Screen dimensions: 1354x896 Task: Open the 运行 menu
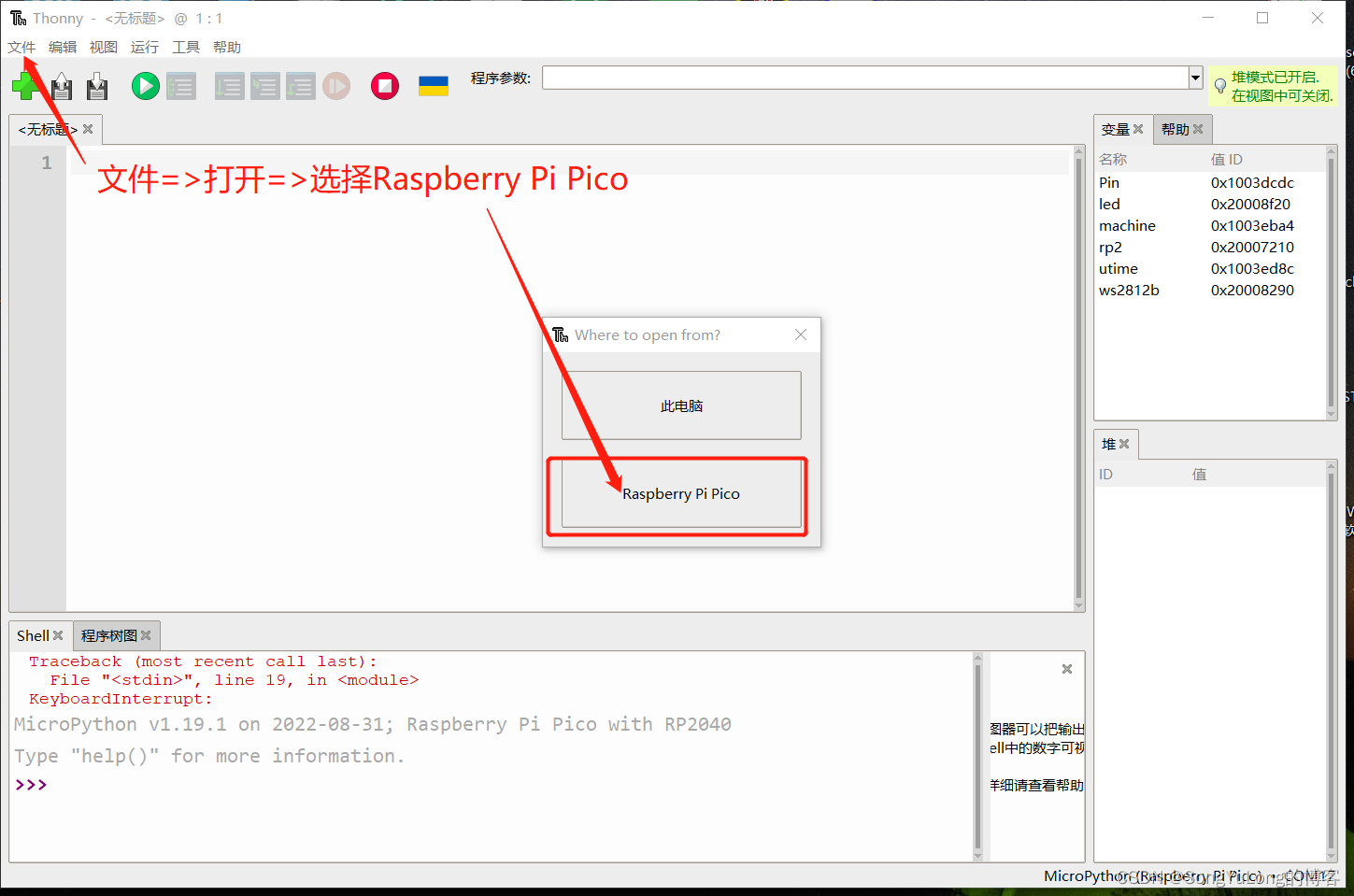point(145,47)
